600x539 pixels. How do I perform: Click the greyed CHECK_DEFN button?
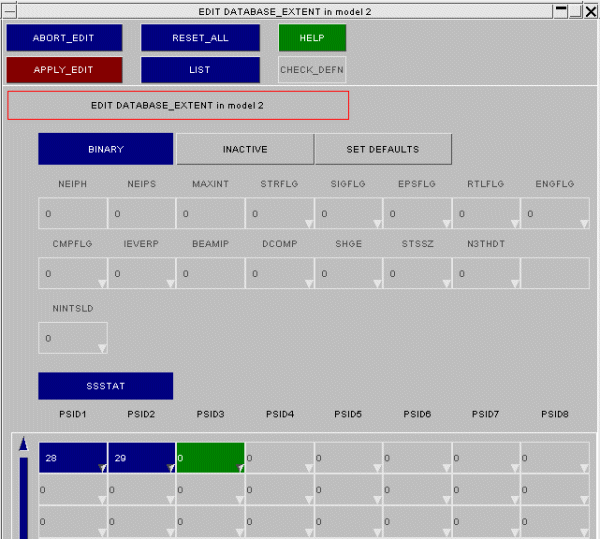(312, 70)
